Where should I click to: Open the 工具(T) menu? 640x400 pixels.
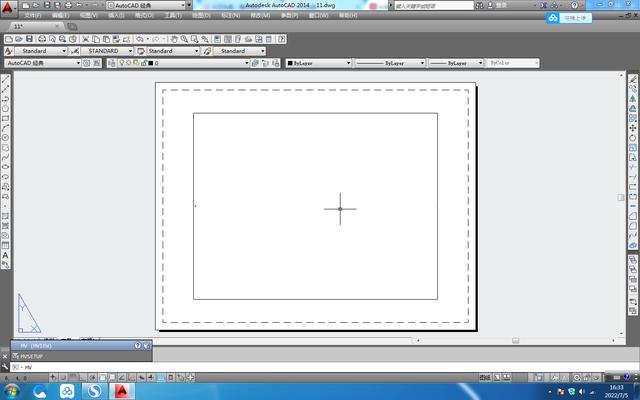172,16
